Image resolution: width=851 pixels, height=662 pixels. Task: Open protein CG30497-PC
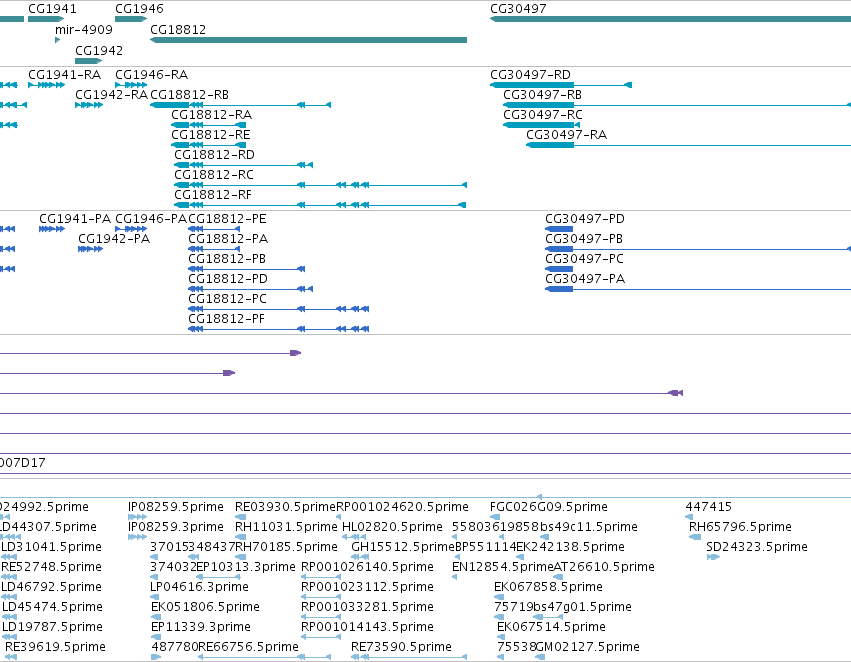pos(585,259)
